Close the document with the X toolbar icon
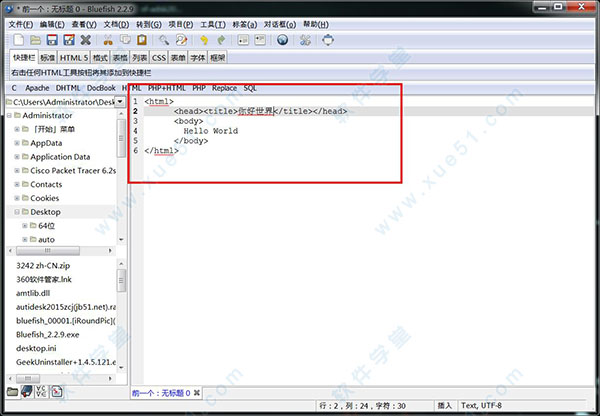 click(x=86, y=40)
